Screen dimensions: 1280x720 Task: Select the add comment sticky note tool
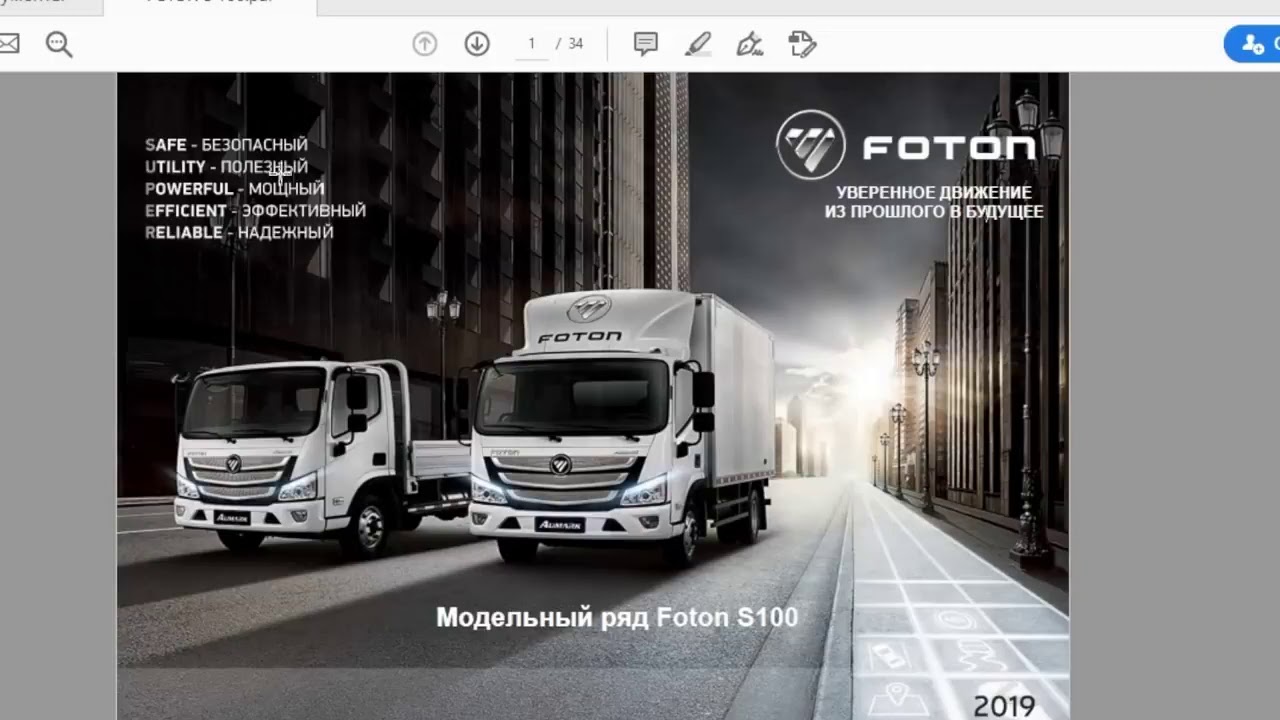coord(646,44)
